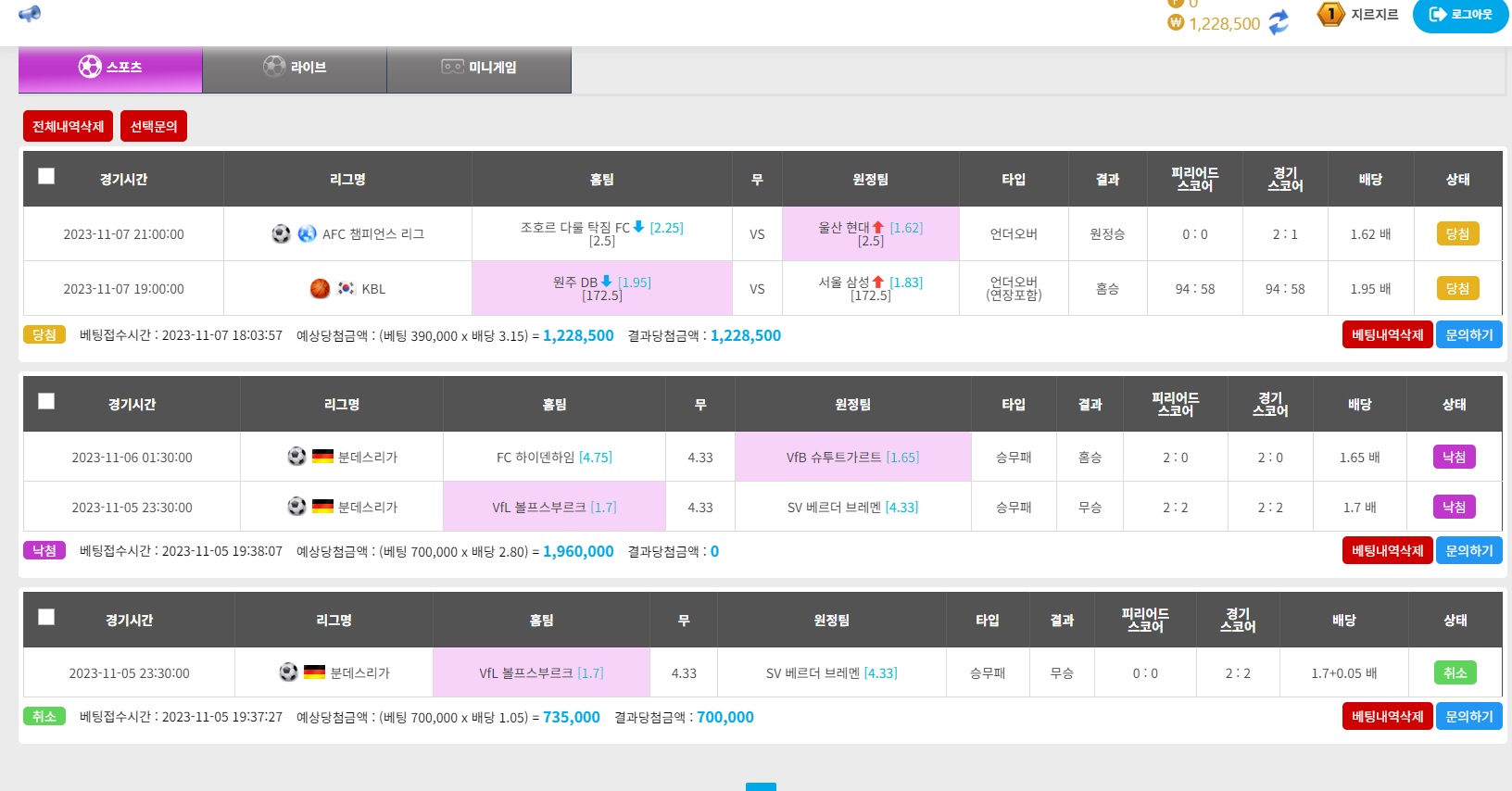Click the 선택문의 button
The width and height of the screenshot is (1512, 791).
pyautogui.click(x=154, y=126)
